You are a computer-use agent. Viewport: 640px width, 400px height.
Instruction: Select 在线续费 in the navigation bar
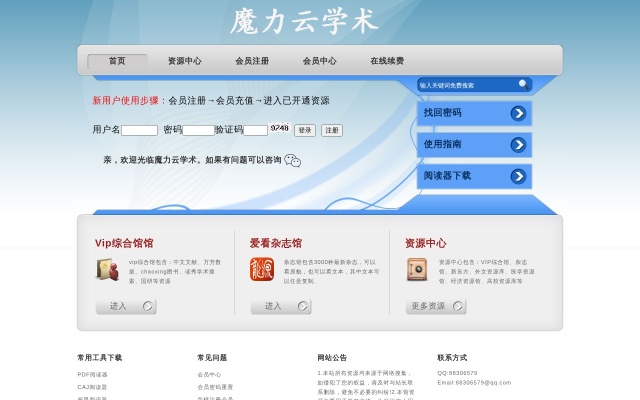pyautogui.click(x=387, y=61)
